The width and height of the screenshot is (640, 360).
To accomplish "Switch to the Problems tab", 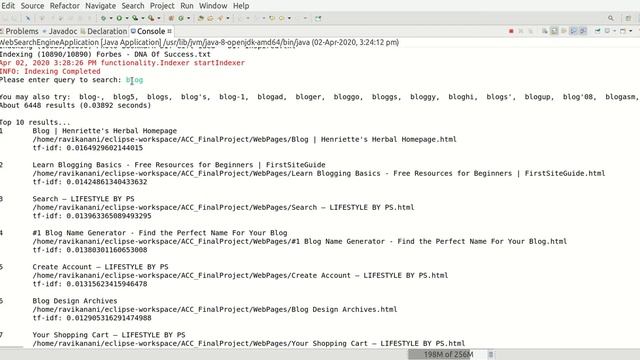I will pyautogui.click(x=20, y=31).
